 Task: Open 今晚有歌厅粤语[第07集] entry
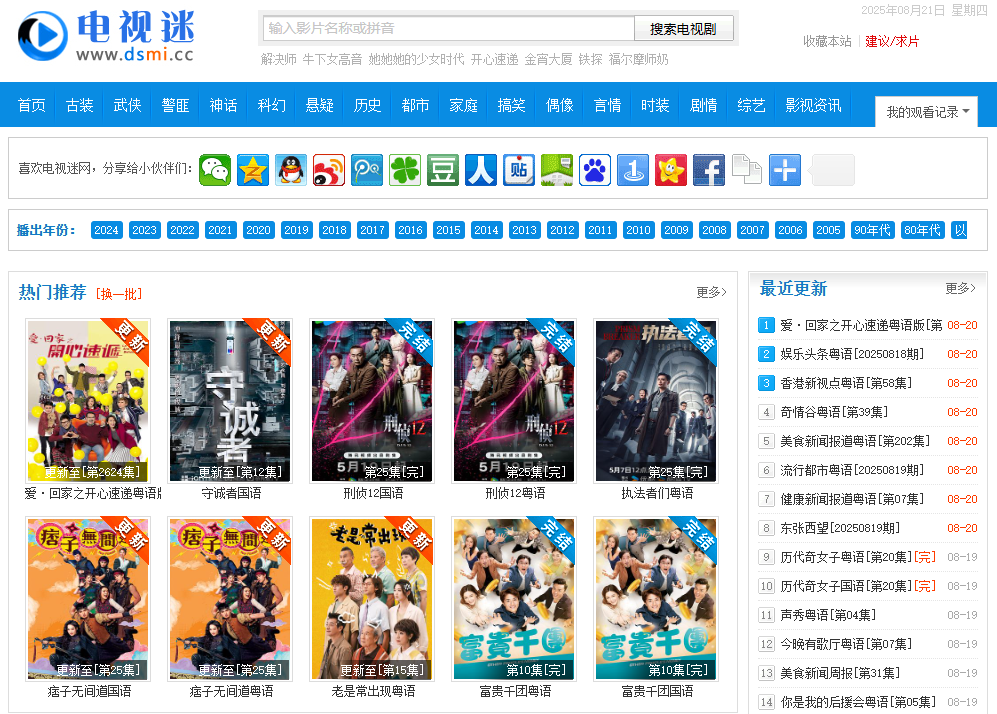[846, 644]
